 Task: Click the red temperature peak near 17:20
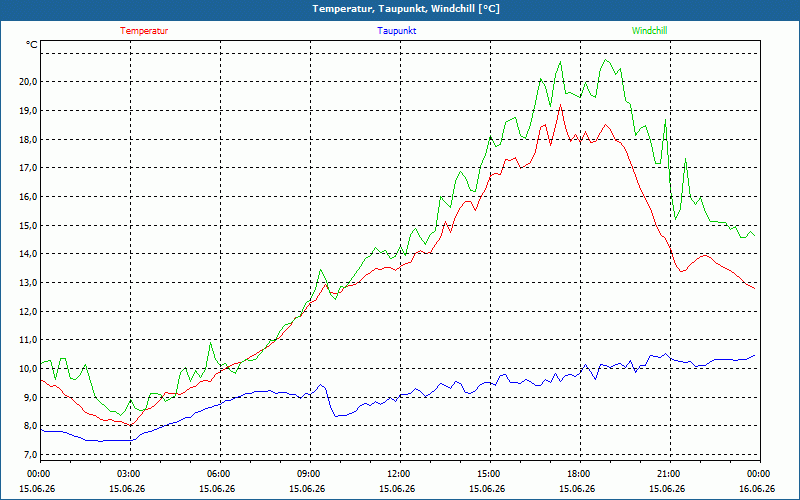560,105
